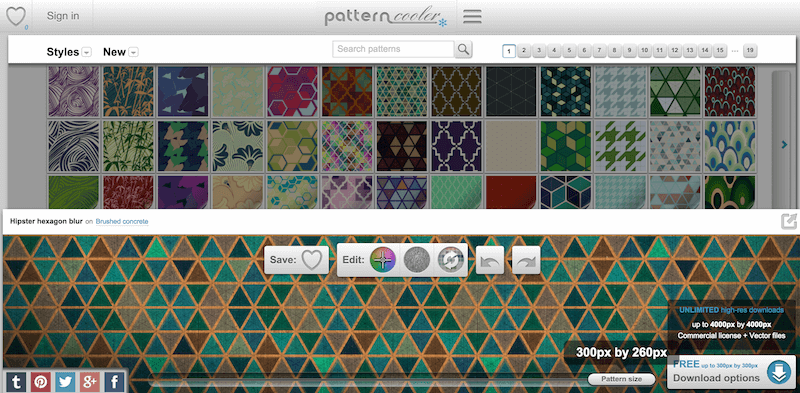Viewport: 800px width, 393px height.
Task: Select the plain black triangle grid thumbnail
Action: [x=511, y=91]
